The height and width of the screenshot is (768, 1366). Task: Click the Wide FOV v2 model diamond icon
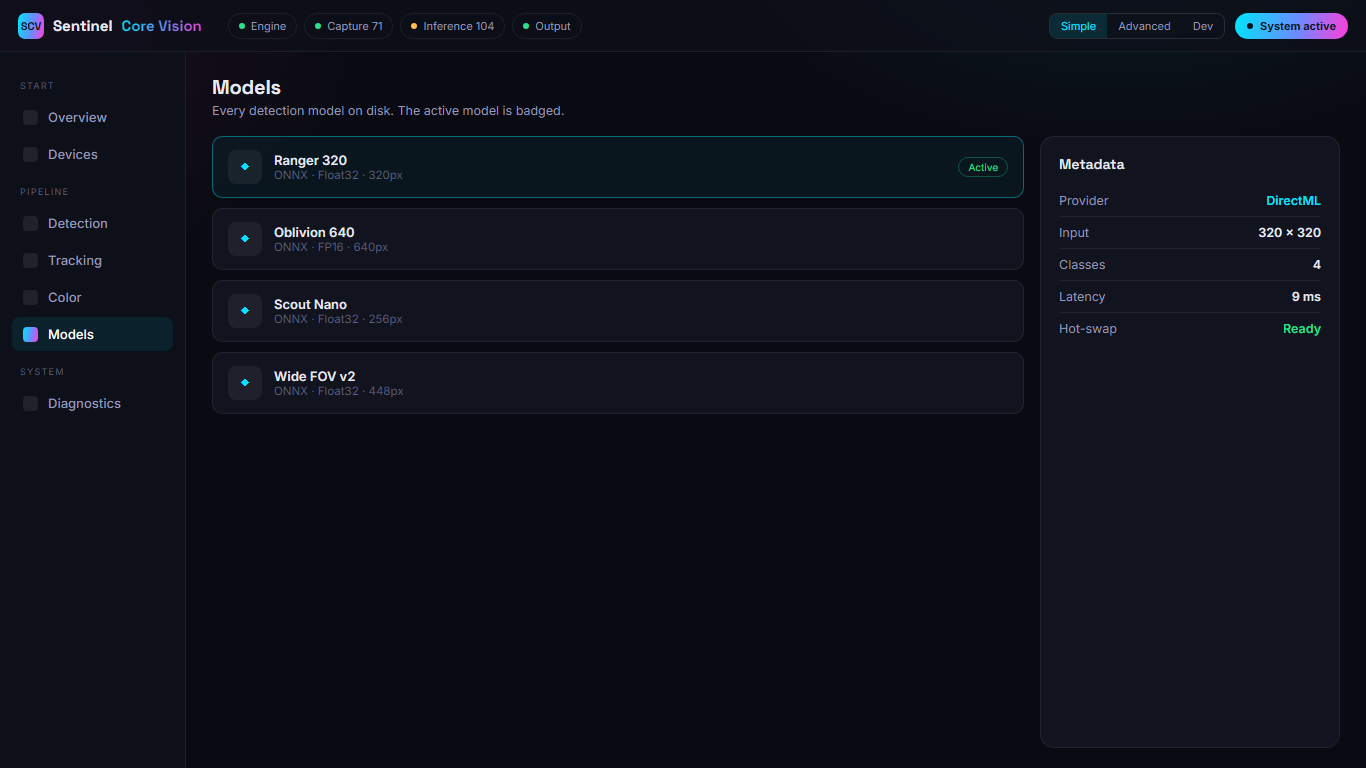pos(245,383)
